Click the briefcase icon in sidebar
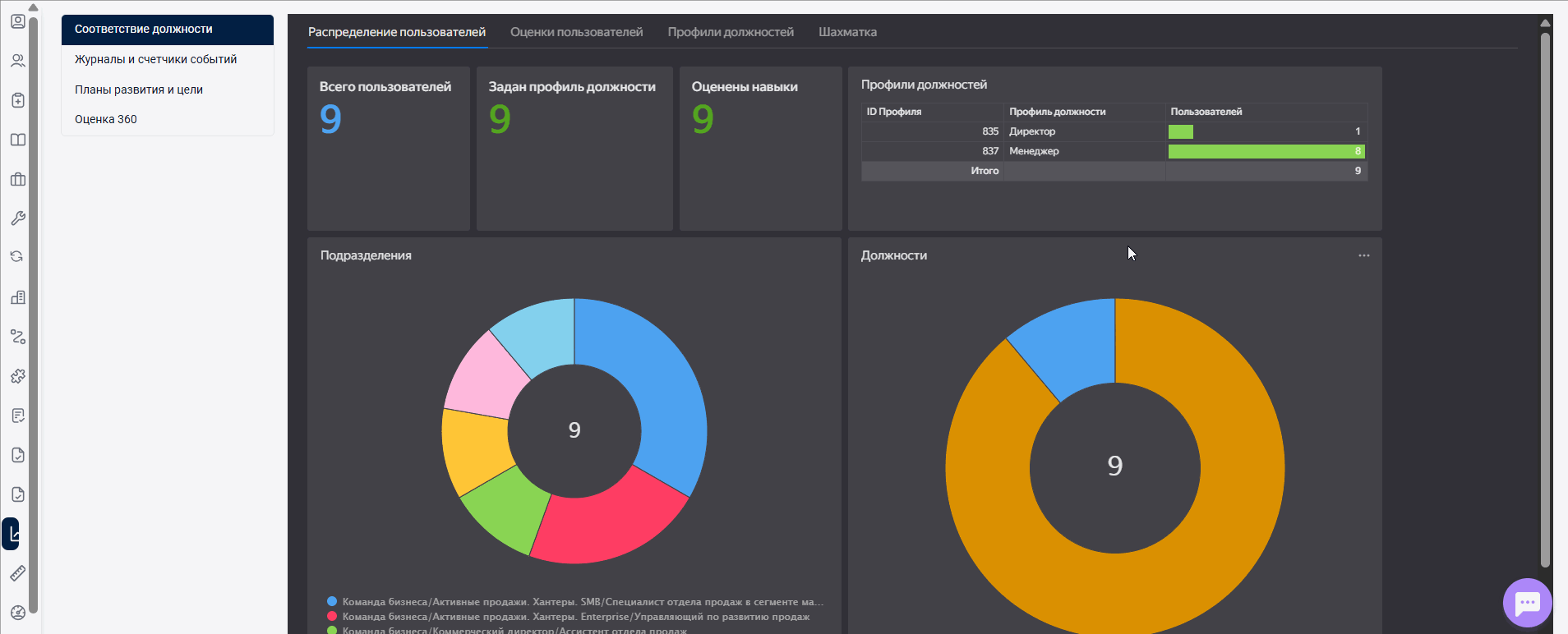1568x634 pixels. (17, 179)
